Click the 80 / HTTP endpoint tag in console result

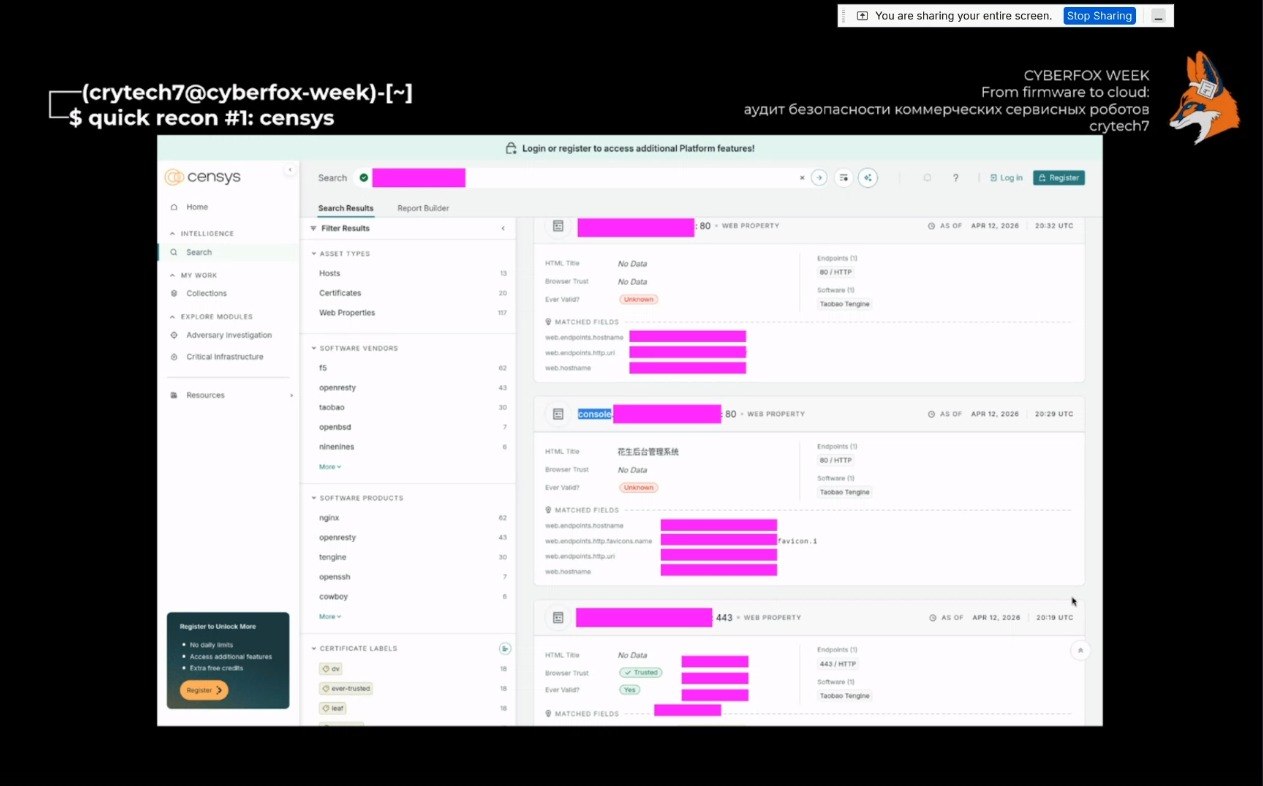pyautogui.click(x=836, y=460)
